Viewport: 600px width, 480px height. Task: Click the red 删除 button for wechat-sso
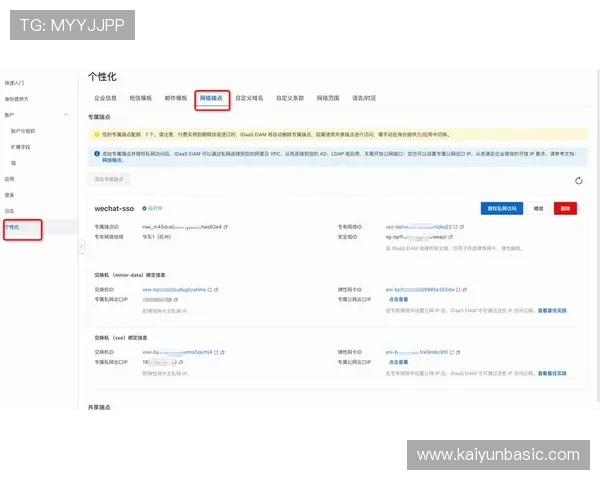point(565,208)
